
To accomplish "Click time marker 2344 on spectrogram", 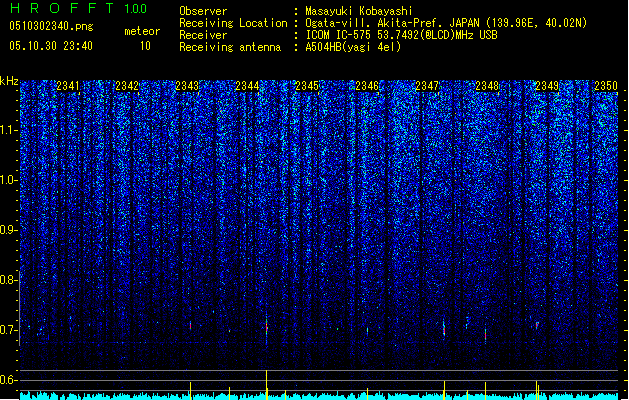I will (247, 86).
